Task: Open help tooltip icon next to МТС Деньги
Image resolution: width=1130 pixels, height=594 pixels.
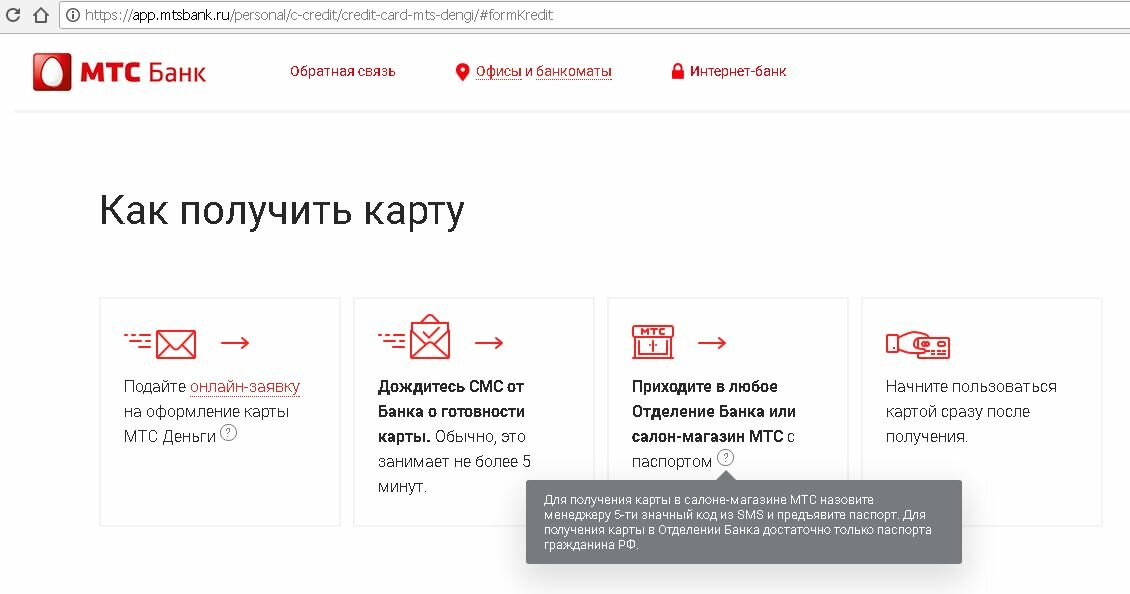Action: (x=228, y=433)
